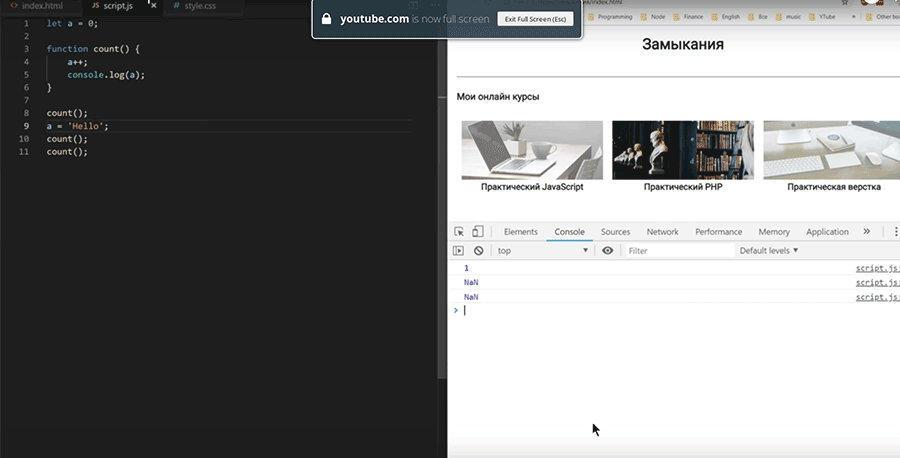Image resolution: width=900 pixels, height=458 pixels.
Task: Click console output value 1
Action: pyautogui.click(x=466, y=268)
